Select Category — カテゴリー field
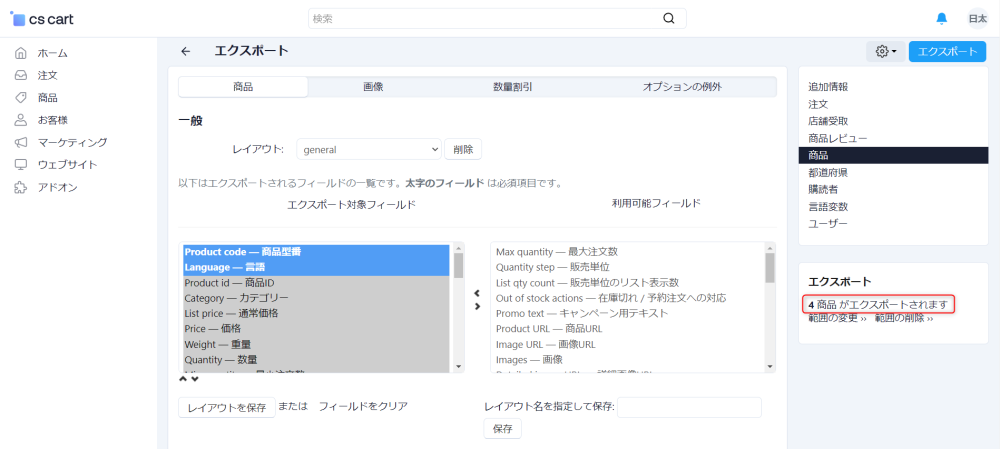The image size is (1000, 449). point(318,298)
